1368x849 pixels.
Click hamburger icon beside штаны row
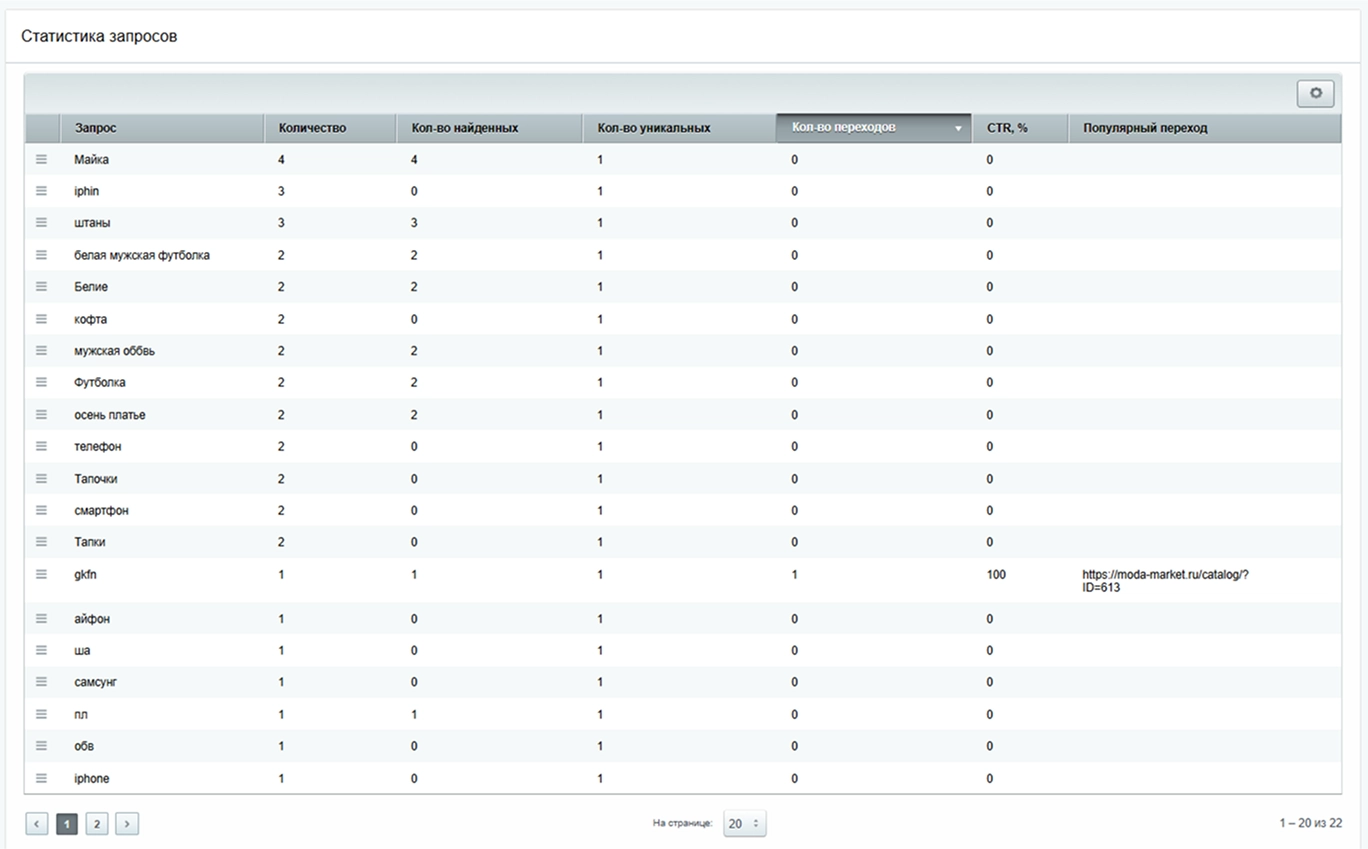click(41, 223)
